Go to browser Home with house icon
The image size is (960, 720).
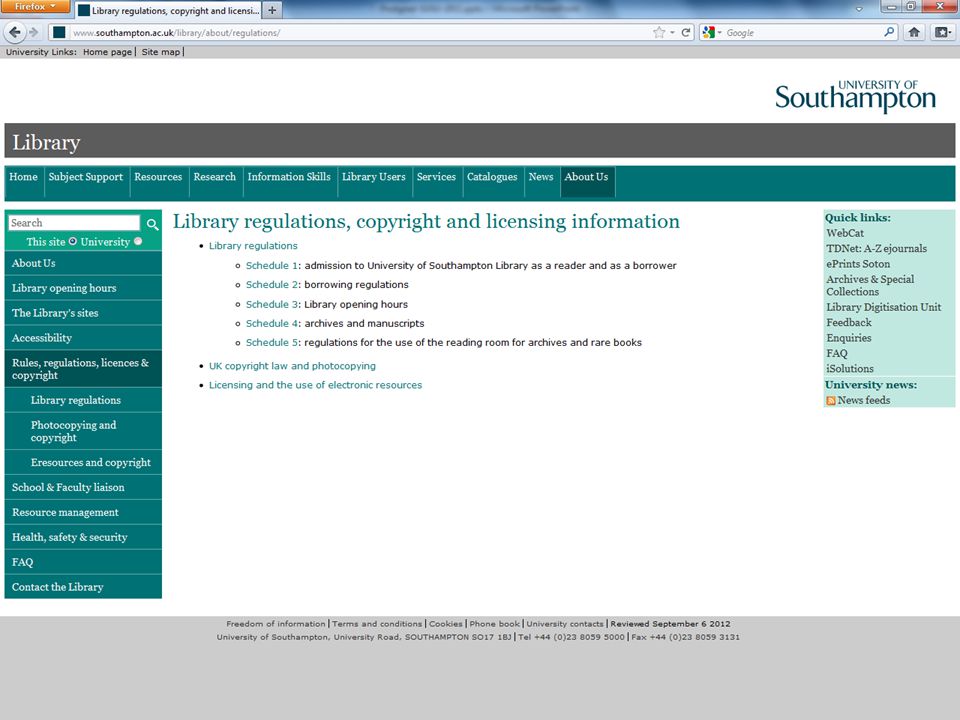(x=914, y=32)
